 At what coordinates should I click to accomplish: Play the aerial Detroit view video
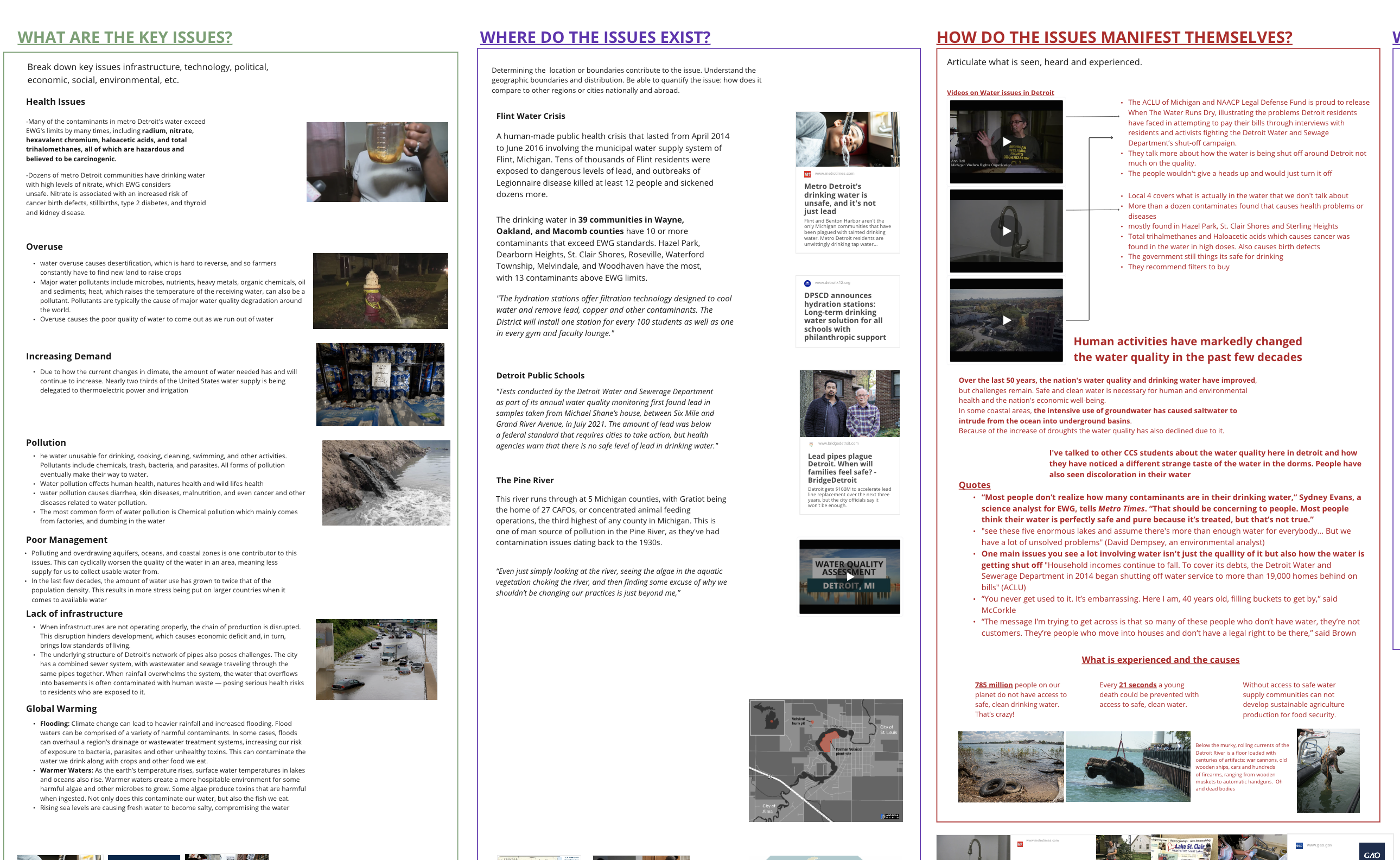click(1006, 320)
